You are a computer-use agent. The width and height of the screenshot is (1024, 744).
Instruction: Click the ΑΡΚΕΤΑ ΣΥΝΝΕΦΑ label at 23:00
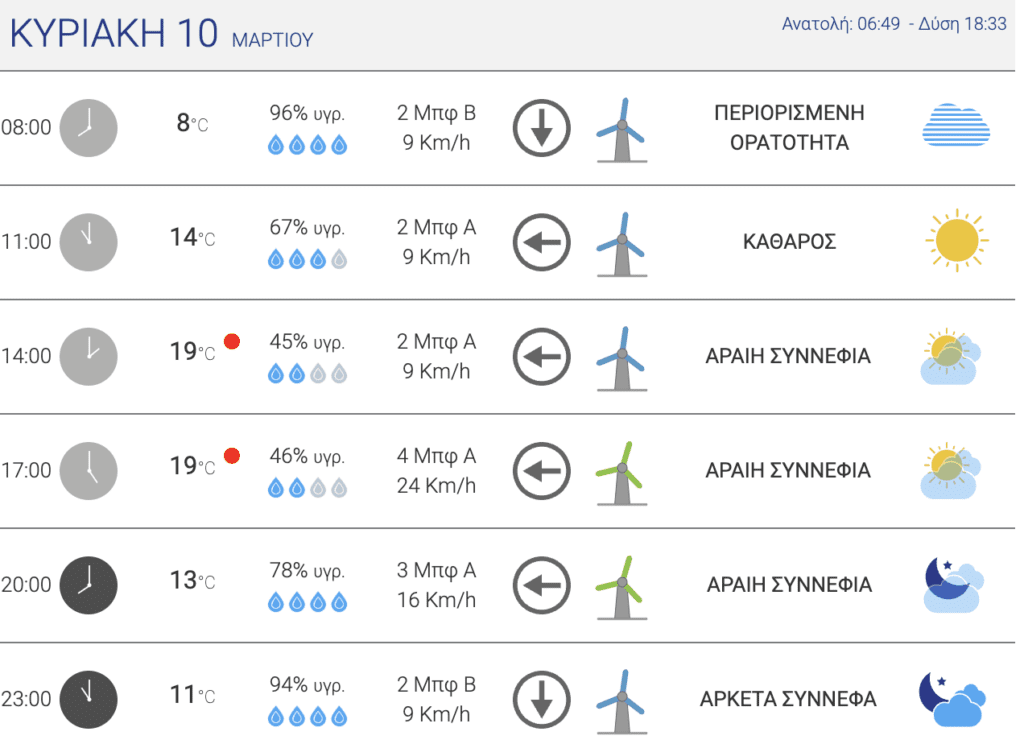pos(788,699)
